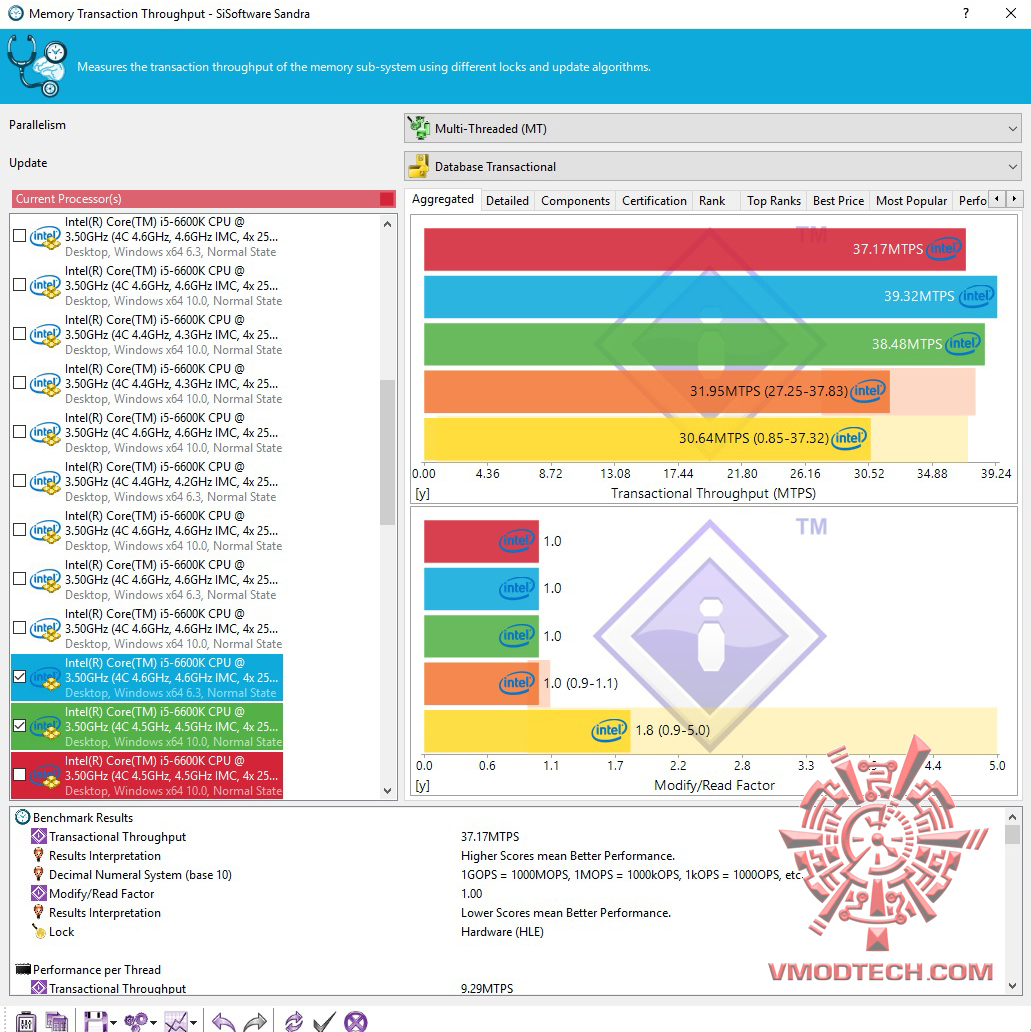Click the yellow Database Transactional icon
The width and height of the screenshot is (1031, 1032).
click(x=418, y=166)
